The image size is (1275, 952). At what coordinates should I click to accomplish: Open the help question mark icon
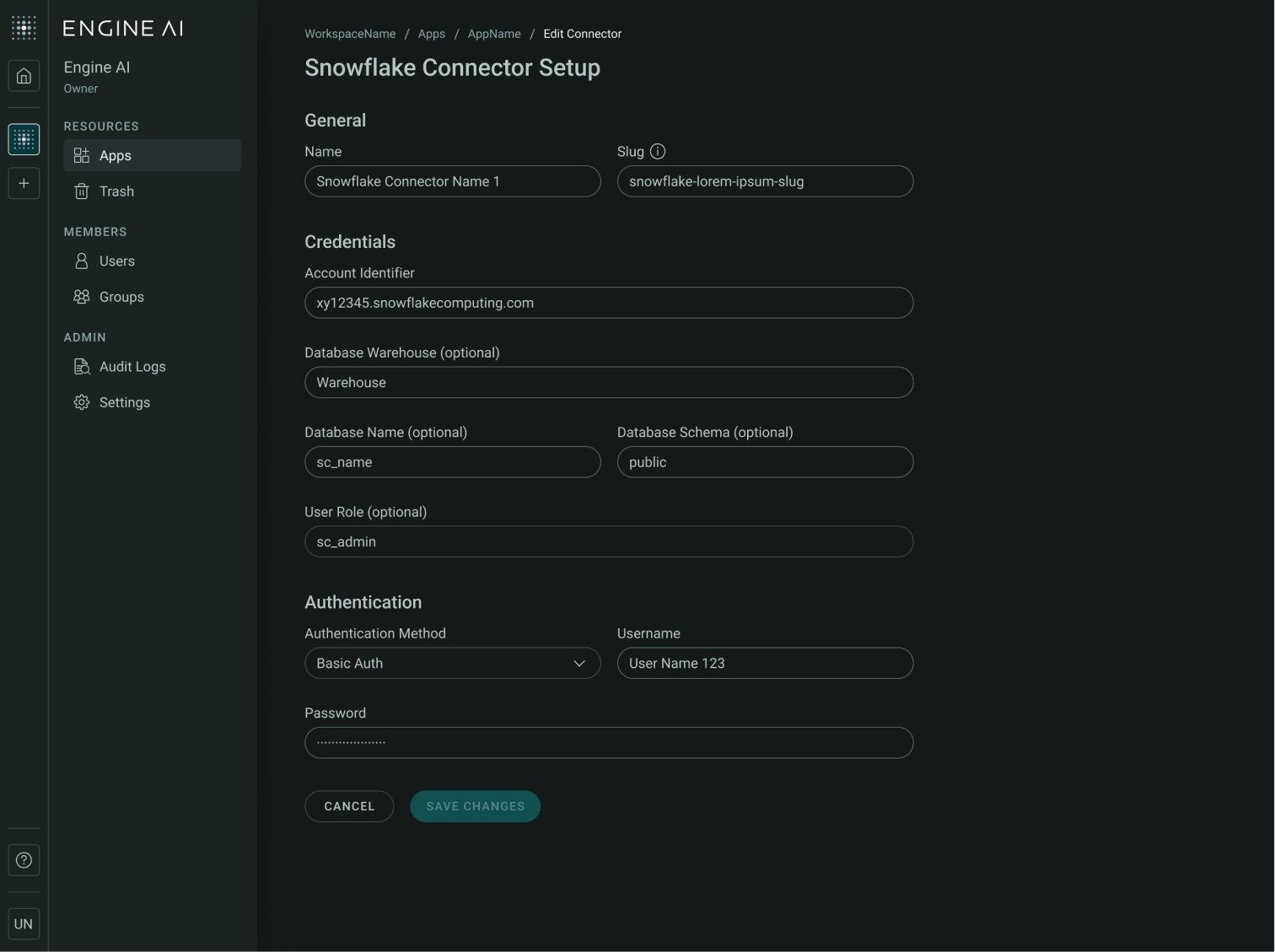[x=24, y=860]
